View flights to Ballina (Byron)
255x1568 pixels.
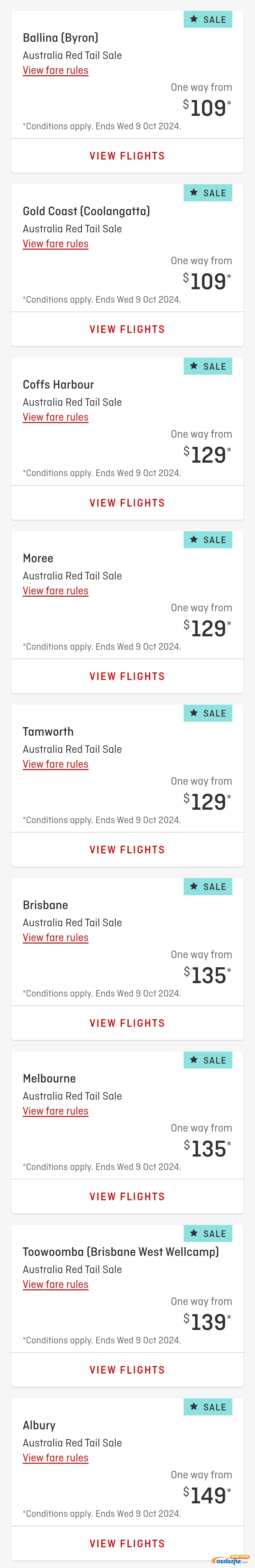(127, 156)
